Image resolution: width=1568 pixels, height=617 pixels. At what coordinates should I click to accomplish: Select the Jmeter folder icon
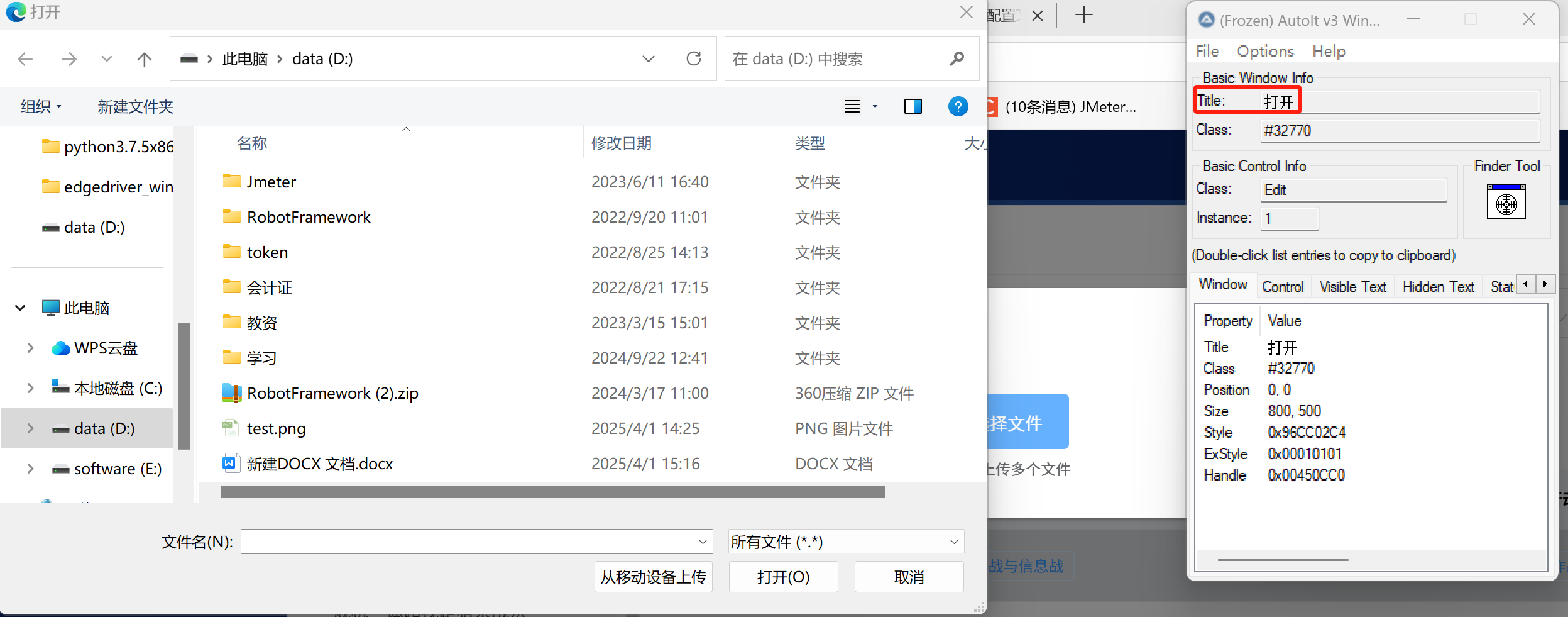click(x=232, y=181)
